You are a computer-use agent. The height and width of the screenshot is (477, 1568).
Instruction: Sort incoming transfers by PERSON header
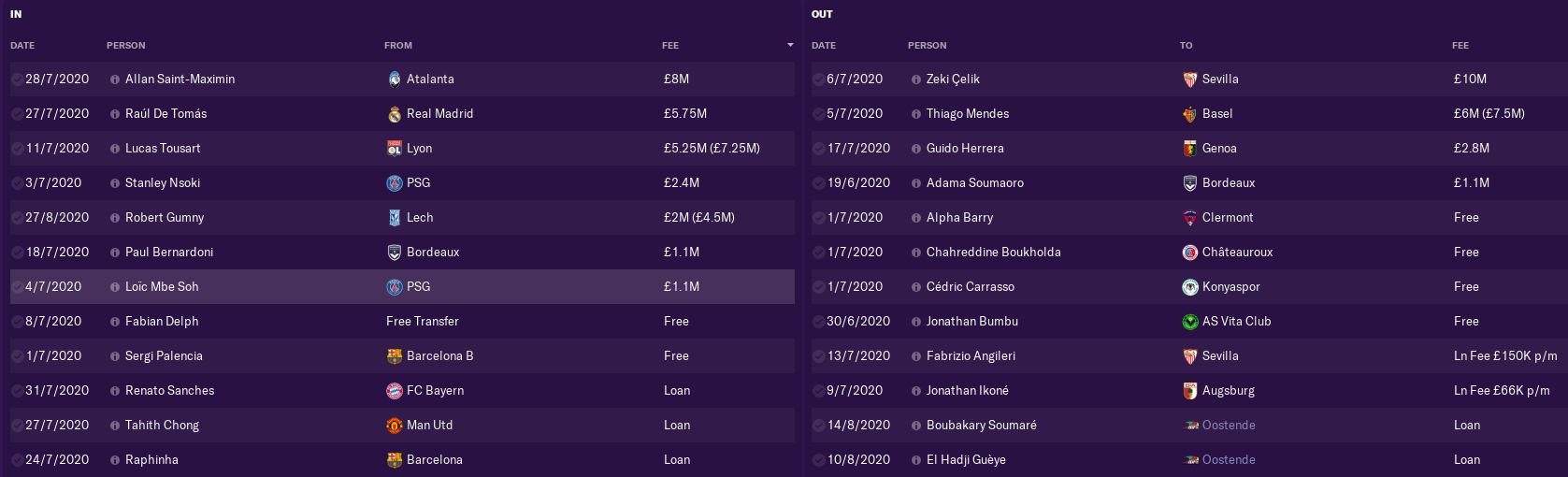(x=126, y=45)
